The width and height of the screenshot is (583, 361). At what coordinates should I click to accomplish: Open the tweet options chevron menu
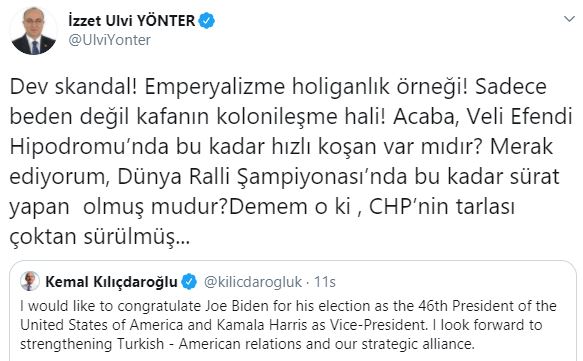coord(569,19)
